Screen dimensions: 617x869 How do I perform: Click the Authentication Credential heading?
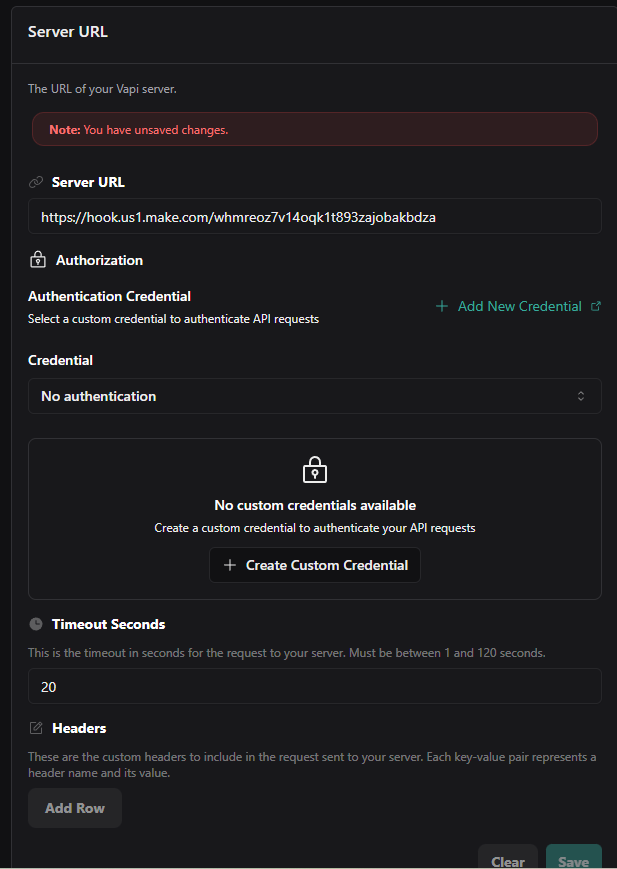pyautogui.click(x=109, y=296)
